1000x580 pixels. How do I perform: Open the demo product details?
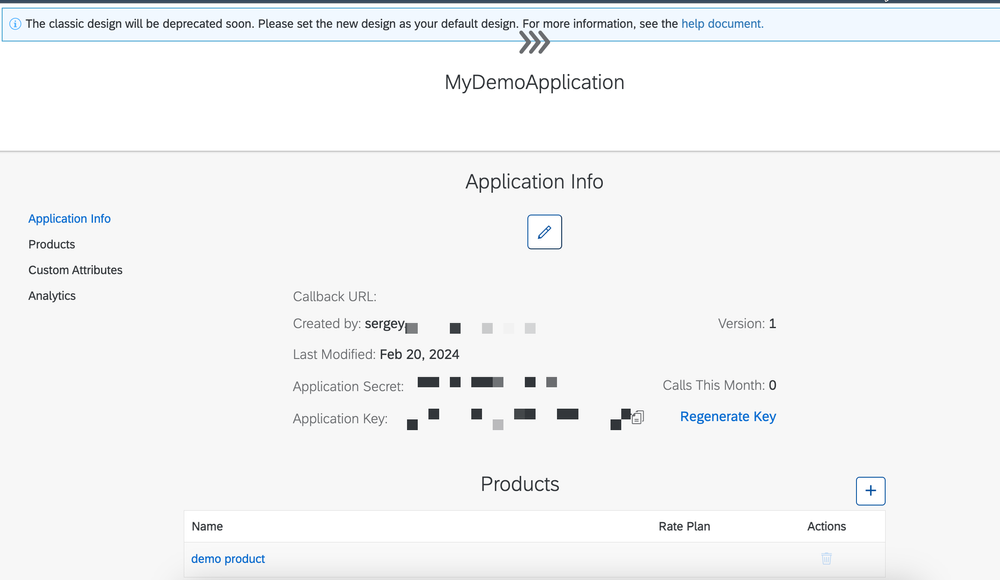(x=228, y=558)
